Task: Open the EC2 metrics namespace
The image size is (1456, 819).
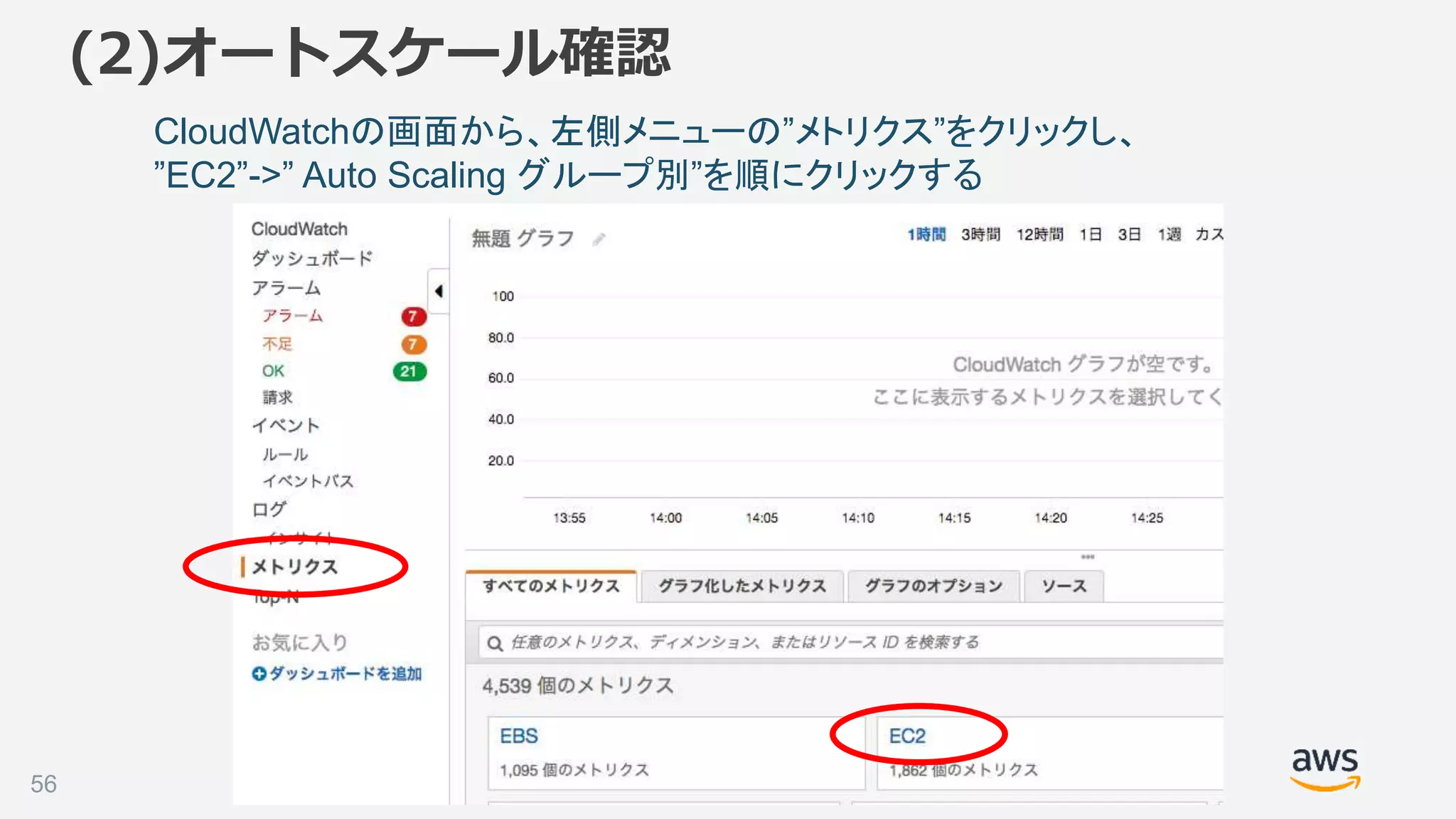Action: click(x=907, y=736)
